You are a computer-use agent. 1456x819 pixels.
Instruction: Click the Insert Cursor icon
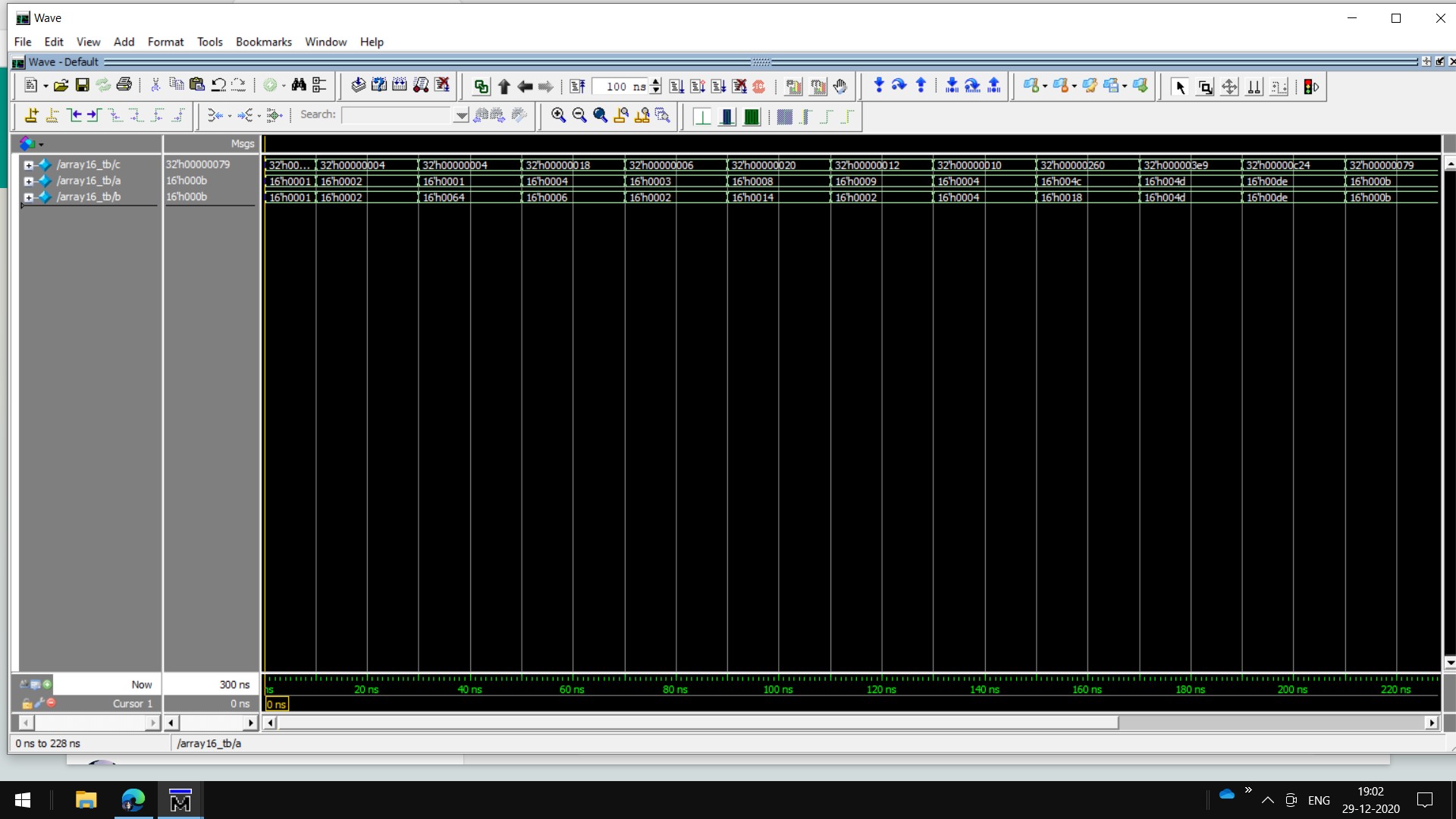(31, 115)
